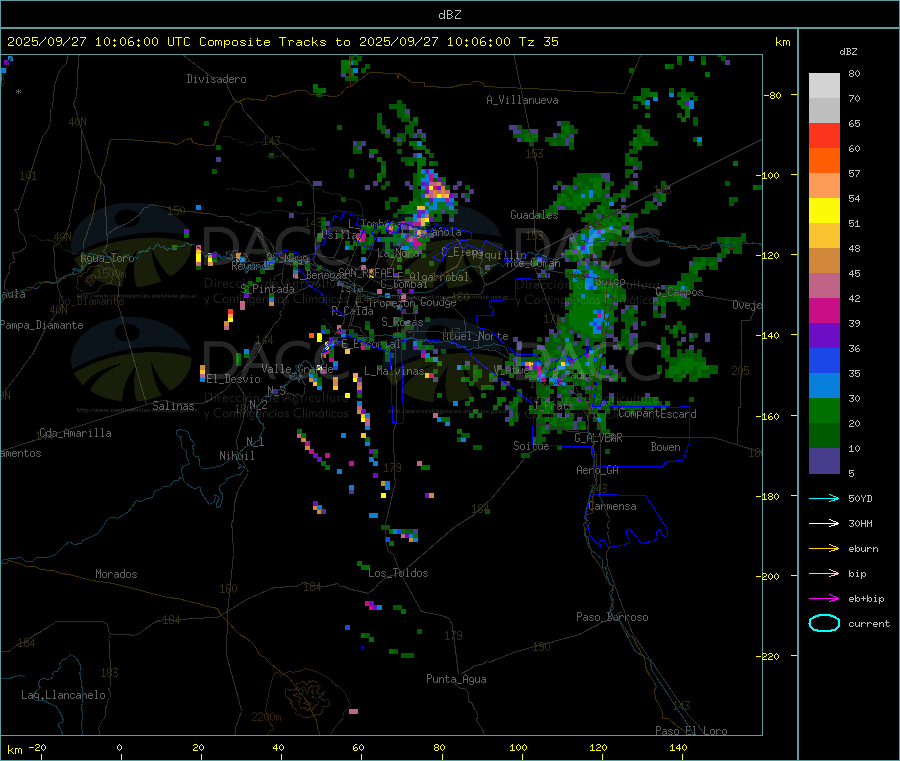Click the 'Los_Toldos' map label

tap(398, 573)
